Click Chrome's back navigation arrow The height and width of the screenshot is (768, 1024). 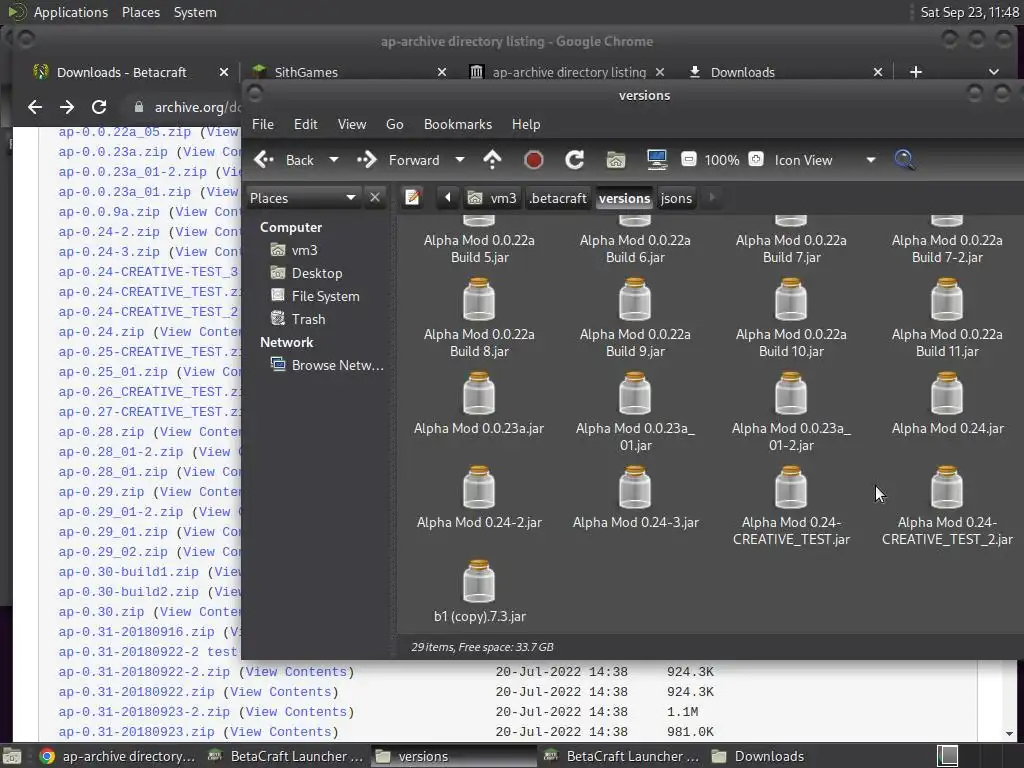click(x=35, y=107)
